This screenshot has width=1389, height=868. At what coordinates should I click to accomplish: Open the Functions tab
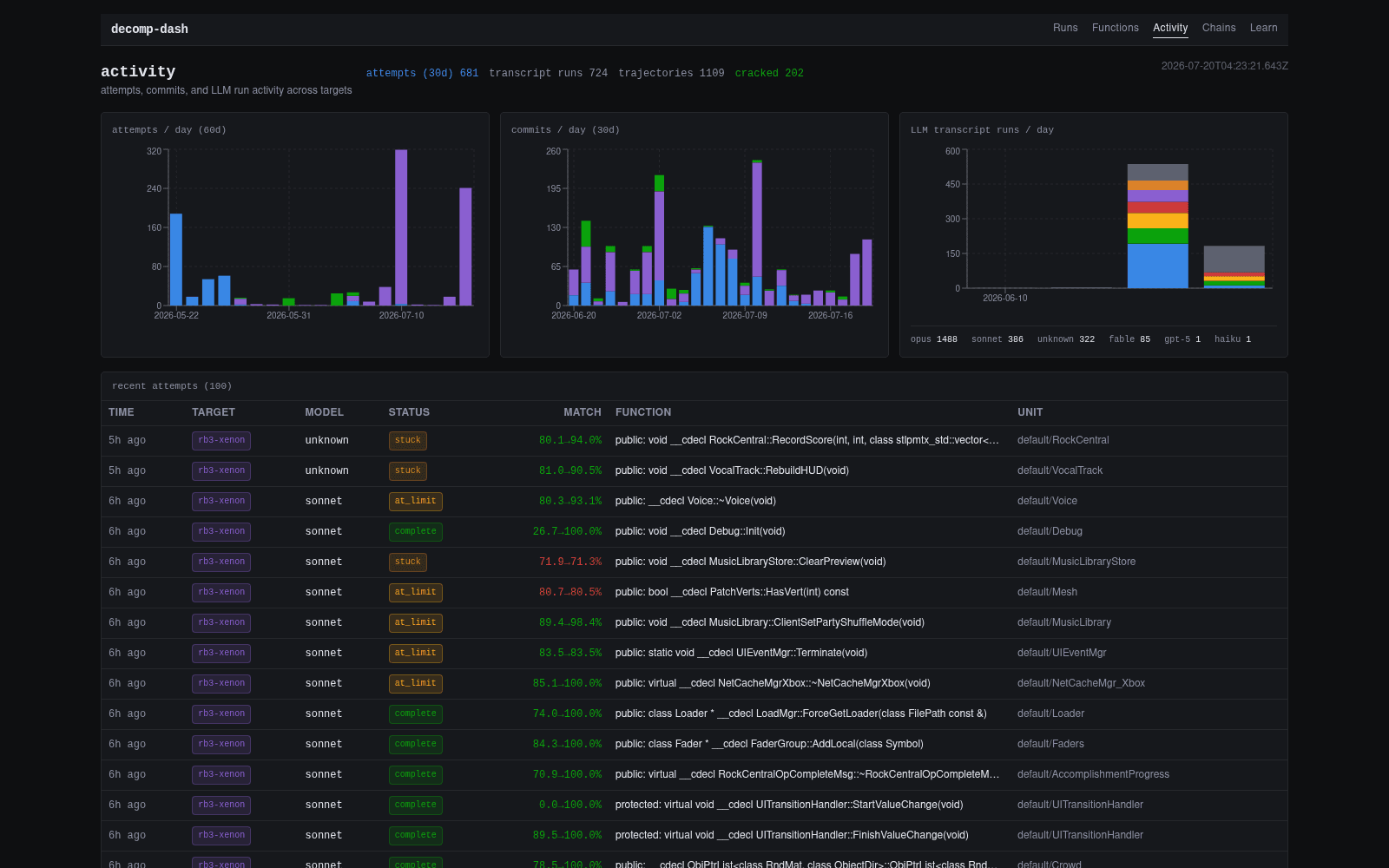tap(1116, 28)
